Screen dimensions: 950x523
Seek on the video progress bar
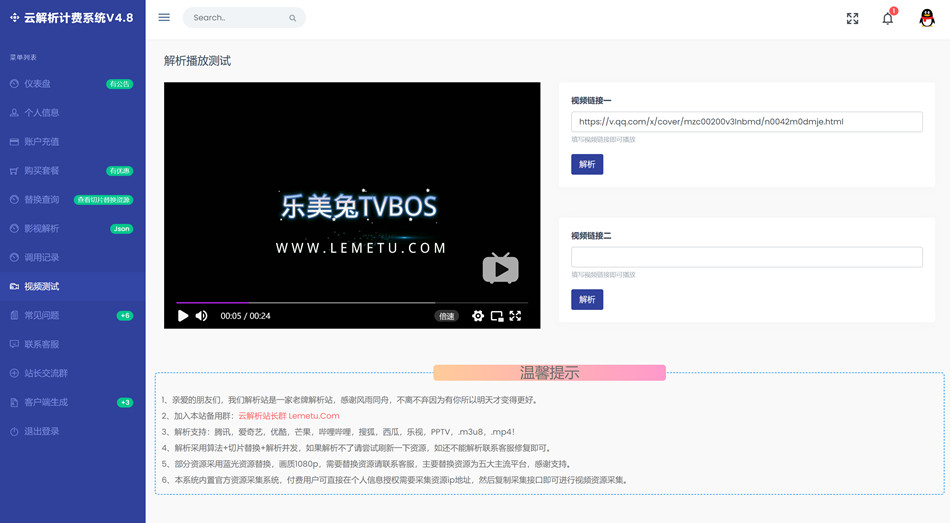[352, 302]
